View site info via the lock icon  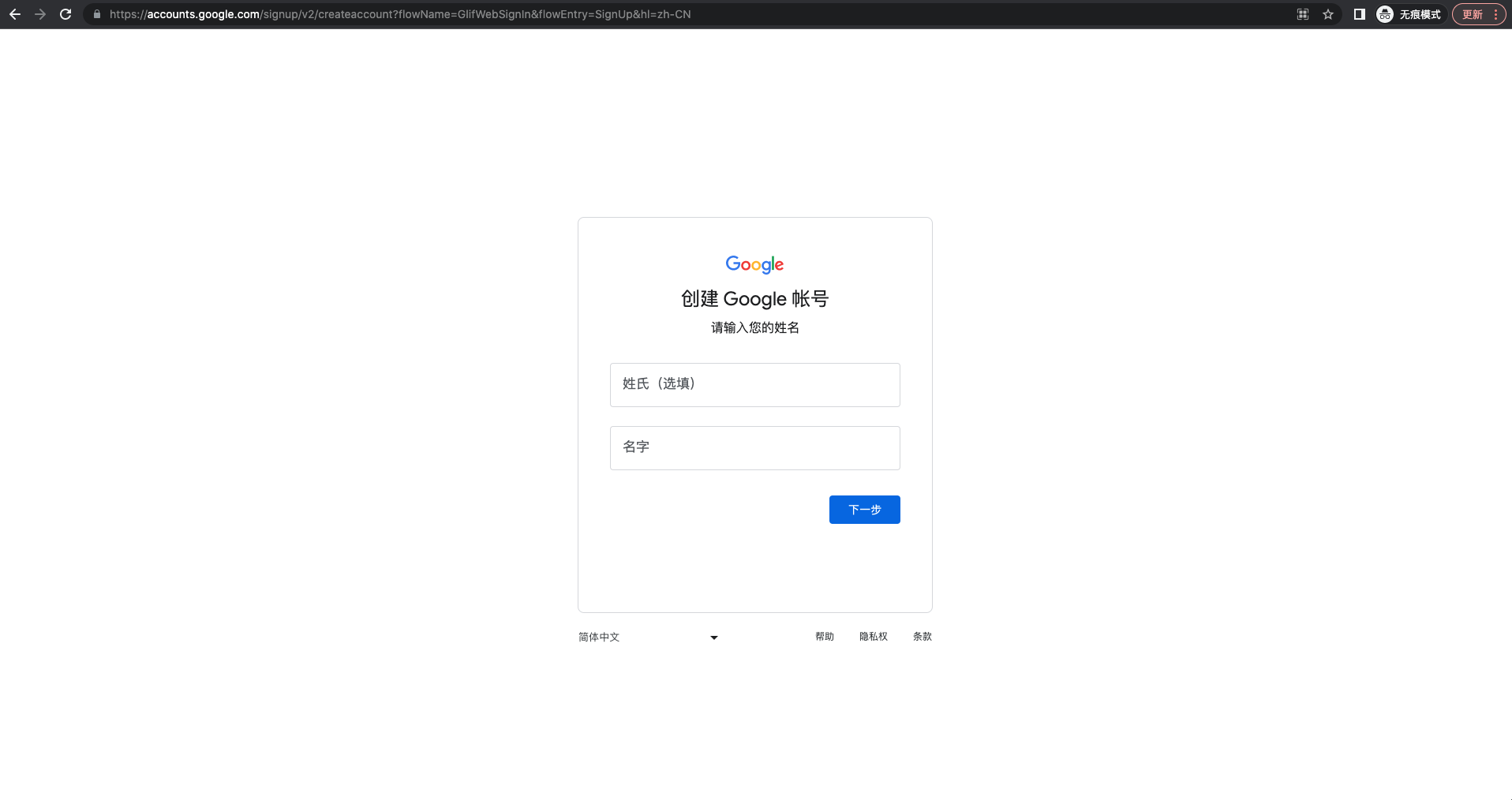[97, 14]
